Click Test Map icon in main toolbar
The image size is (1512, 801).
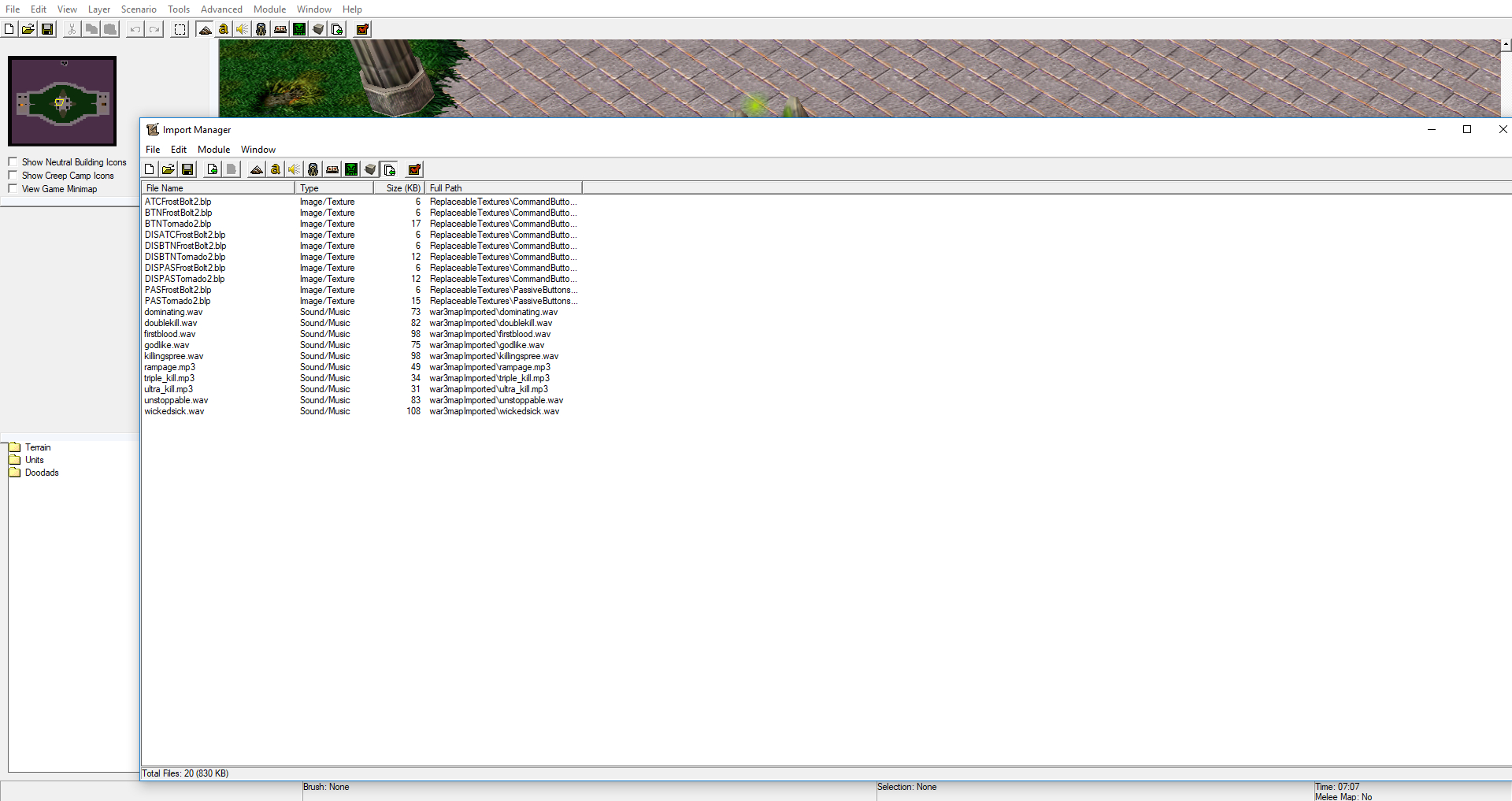(362, 29)
